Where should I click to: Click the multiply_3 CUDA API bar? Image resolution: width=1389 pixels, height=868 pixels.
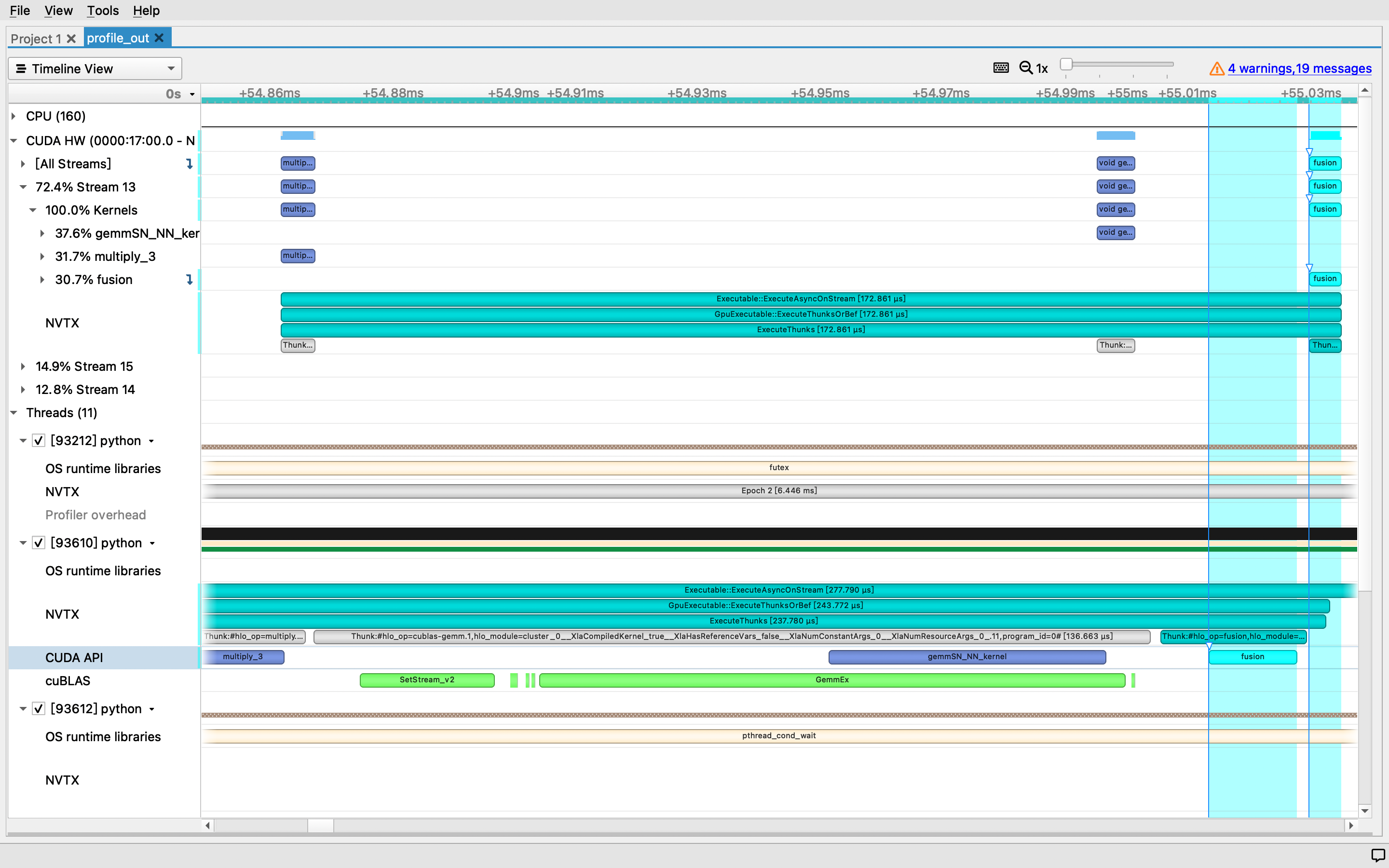click(243, 657)
